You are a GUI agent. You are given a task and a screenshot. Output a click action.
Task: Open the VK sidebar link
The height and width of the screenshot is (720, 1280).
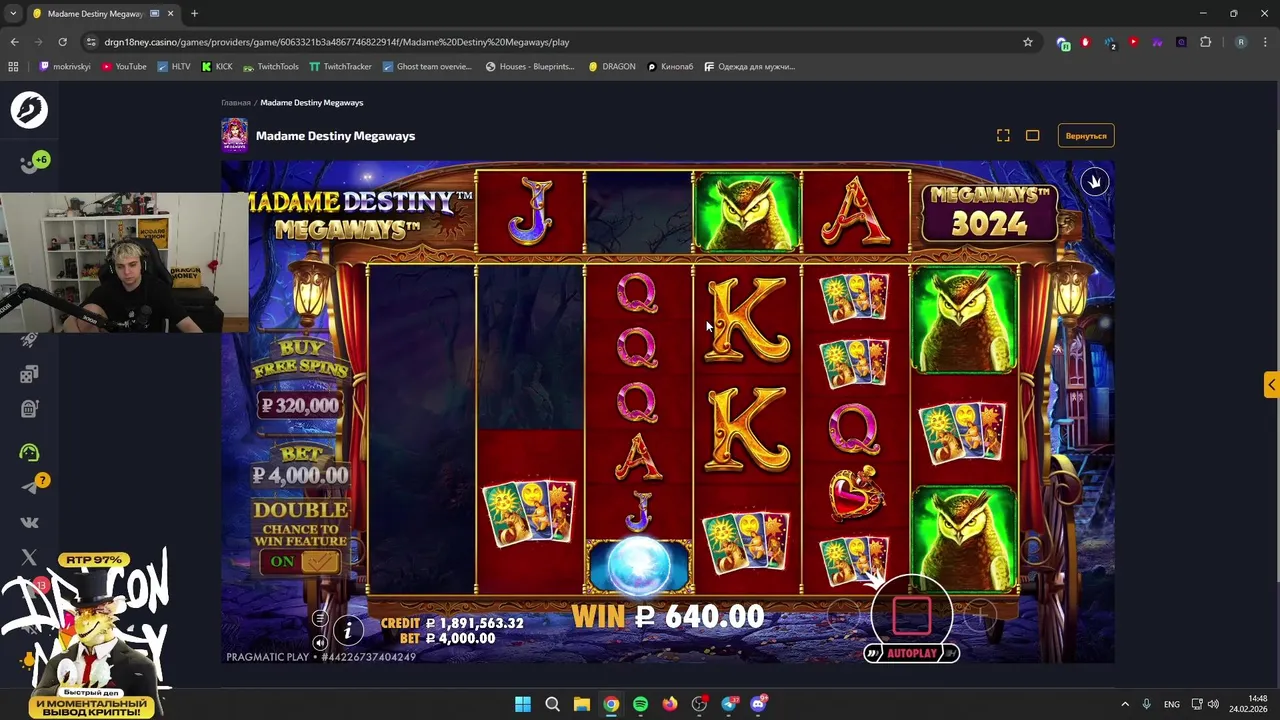(x=29, y=522)
